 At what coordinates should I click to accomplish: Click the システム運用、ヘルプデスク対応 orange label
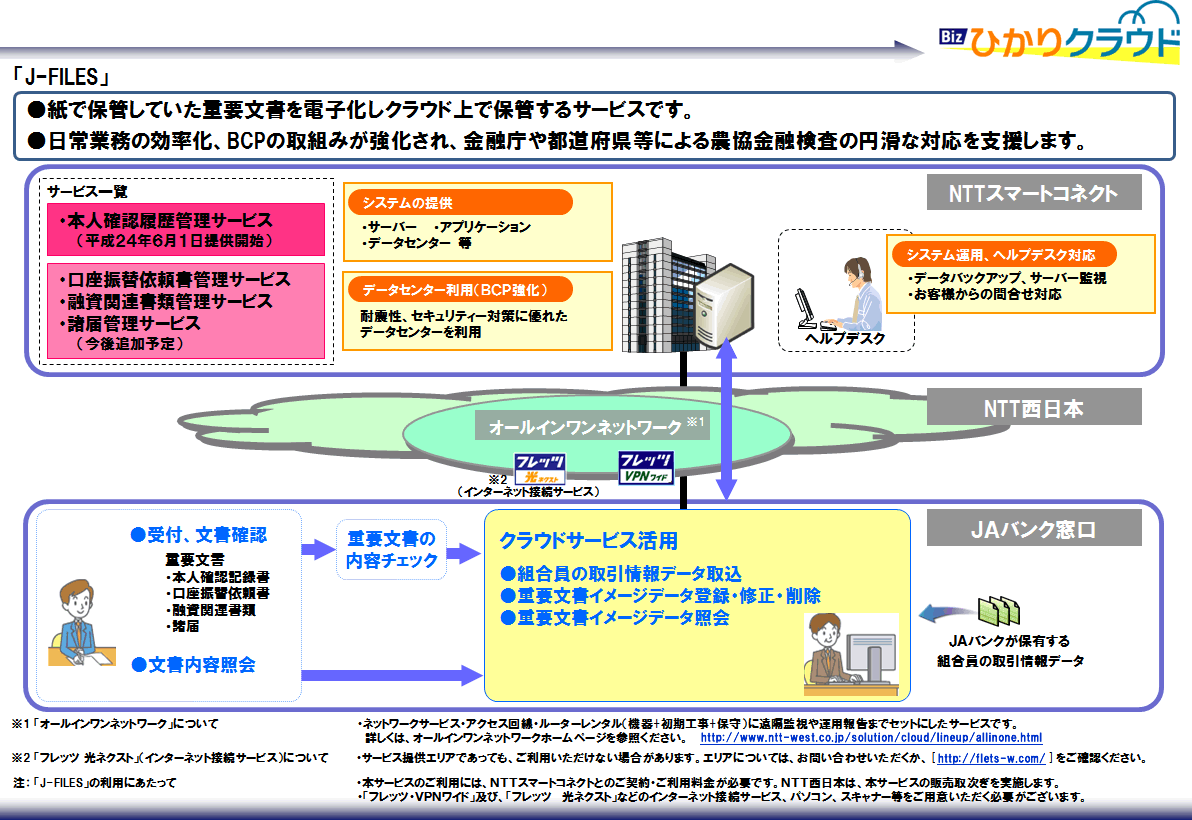[x=1003, y=255]
